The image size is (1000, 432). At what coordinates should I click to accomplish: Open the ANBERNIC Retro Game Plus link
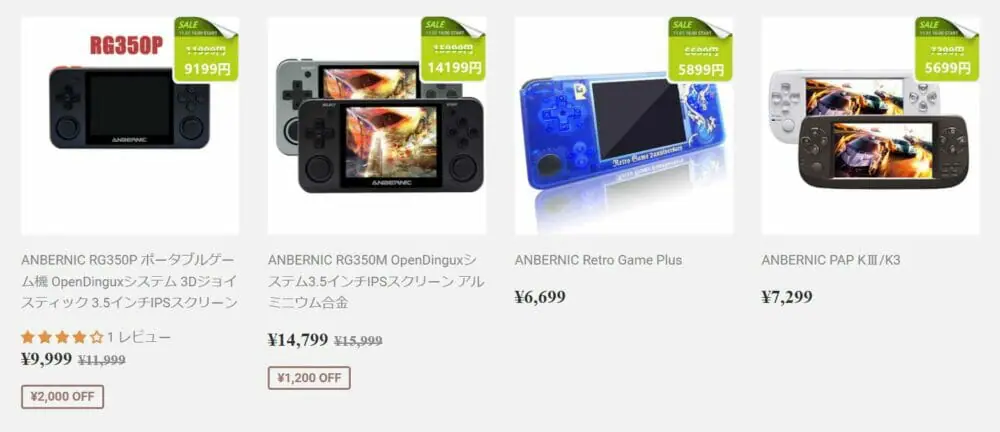point(598,260)
